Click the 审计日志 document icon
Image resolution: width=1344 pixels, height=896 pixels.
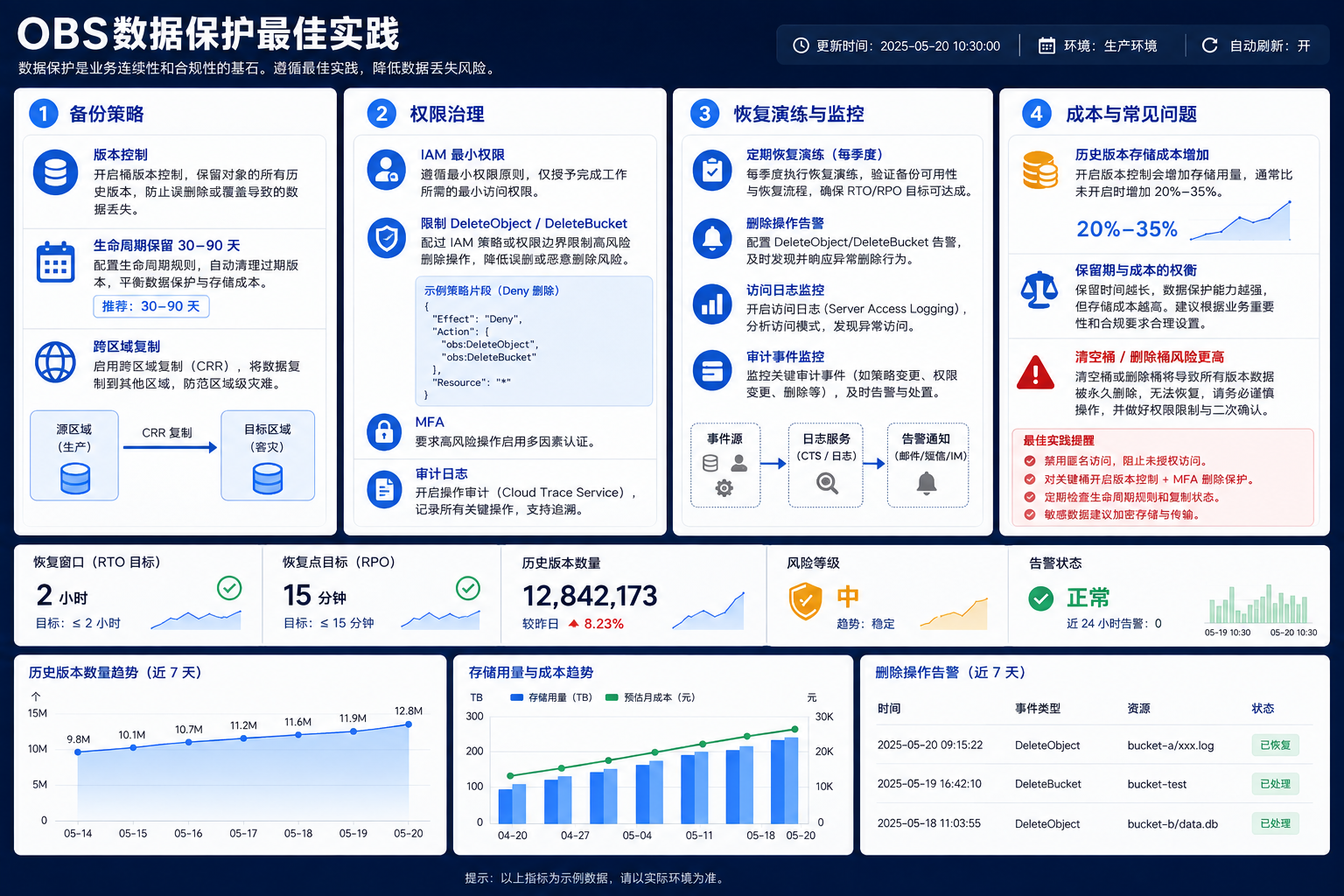[x=384, y=490]
